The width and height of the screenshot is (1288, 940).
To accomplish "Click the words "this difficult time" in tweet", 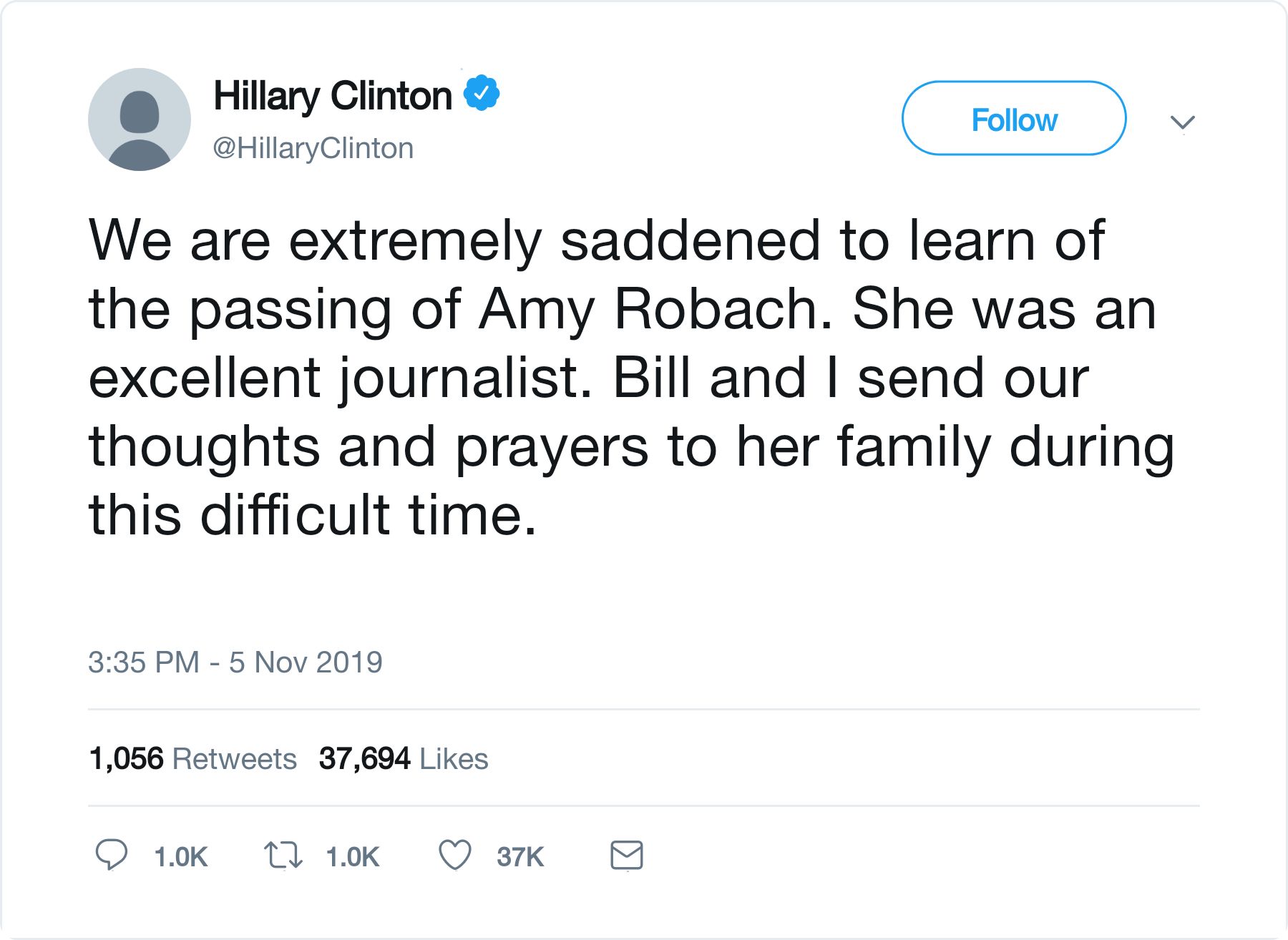I will (x=312, y=514).
